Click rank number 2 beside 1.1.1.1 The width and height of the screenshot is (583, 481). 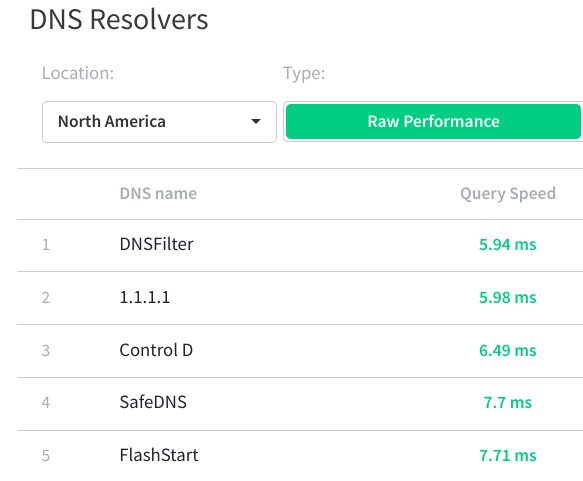(46, 298)
